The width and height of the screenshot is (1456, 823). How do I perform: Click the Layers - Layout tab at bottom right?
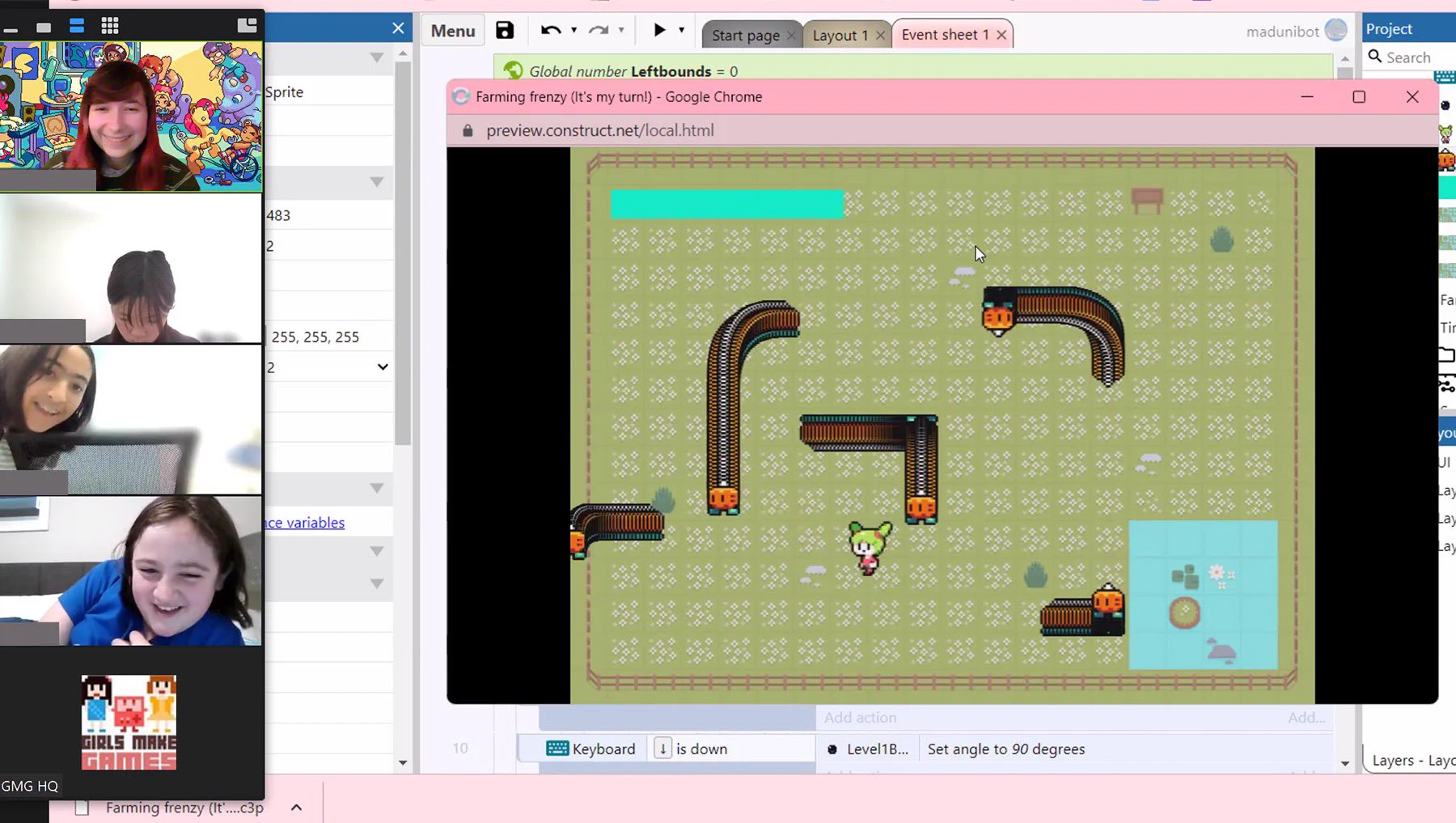click(1412, 761)
